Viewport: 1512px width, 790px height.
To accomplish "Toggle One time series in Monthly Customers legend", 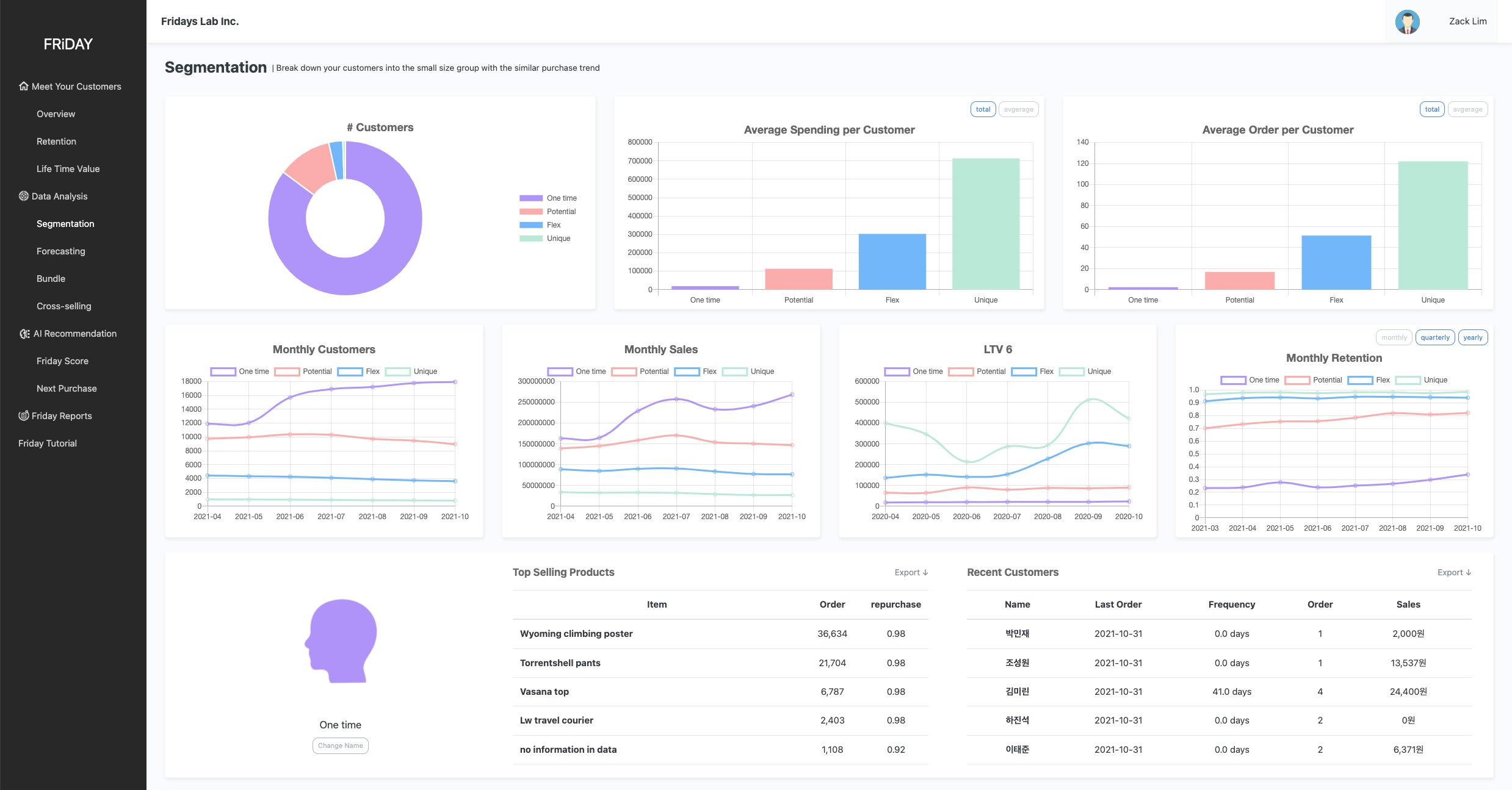I will (240, 372).
